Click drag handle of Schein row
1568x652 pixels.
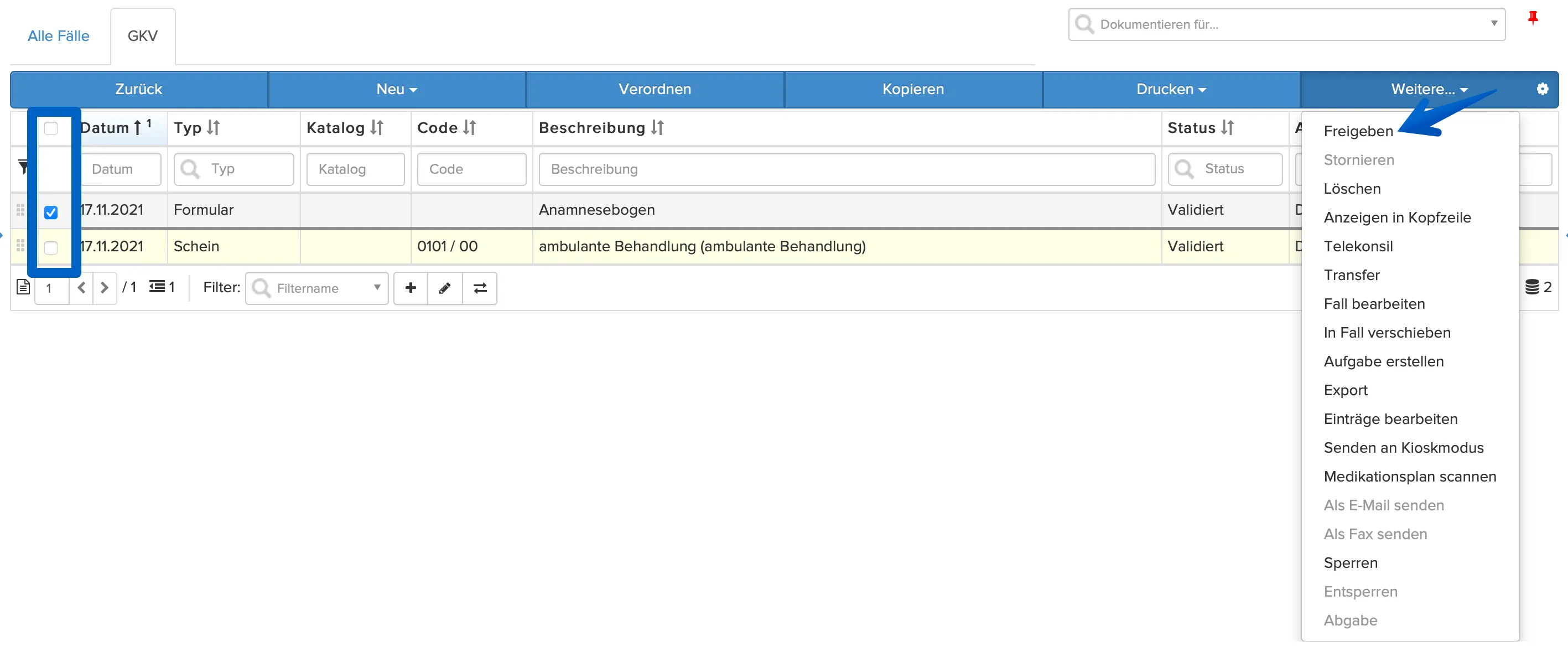(x=20, y=245)
